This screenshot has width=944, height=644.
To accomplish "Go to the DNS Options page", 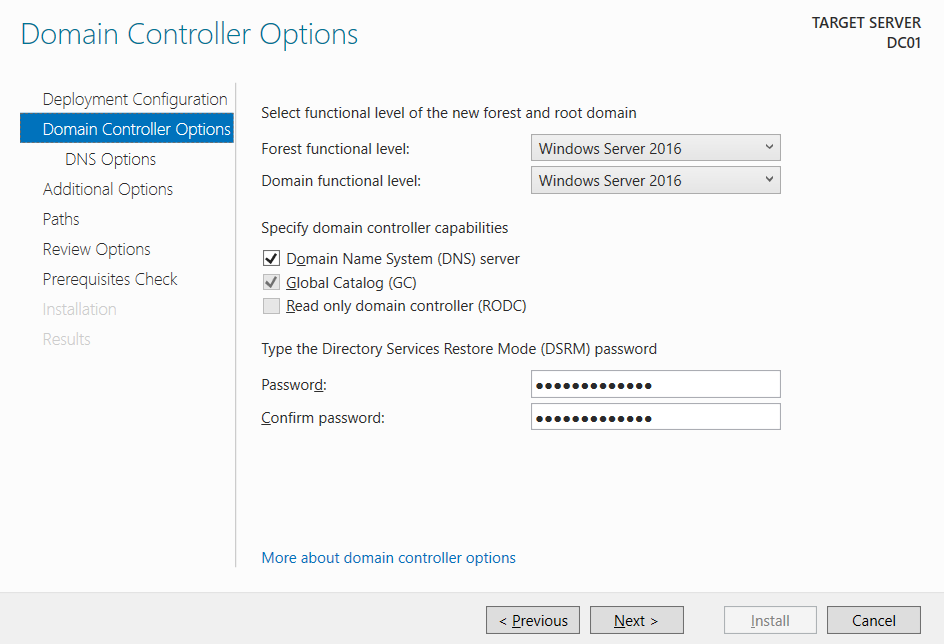I will tap(110, 159).
